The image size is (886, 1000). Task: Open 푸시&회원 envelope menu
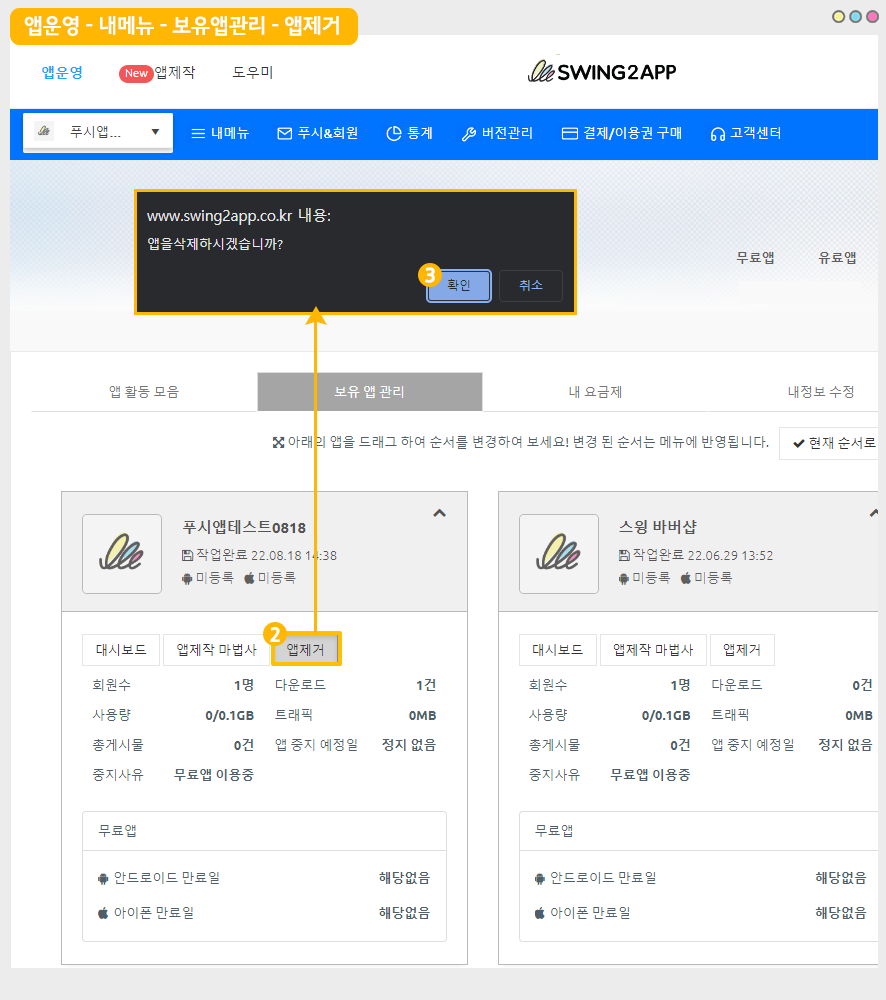coord(317,133)
